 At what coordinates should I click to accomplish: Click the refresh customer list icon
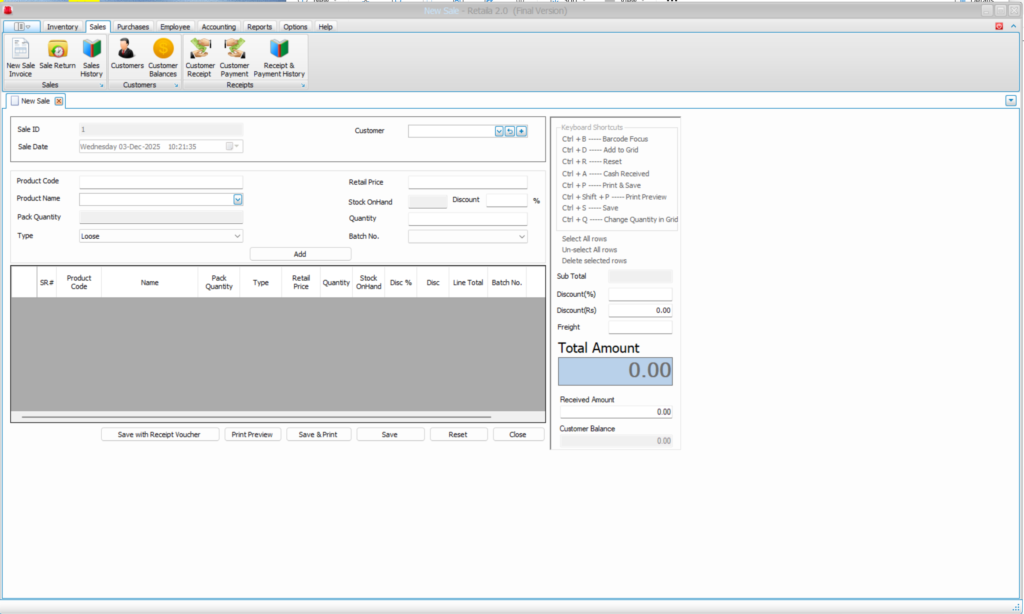tap(510, 131)
